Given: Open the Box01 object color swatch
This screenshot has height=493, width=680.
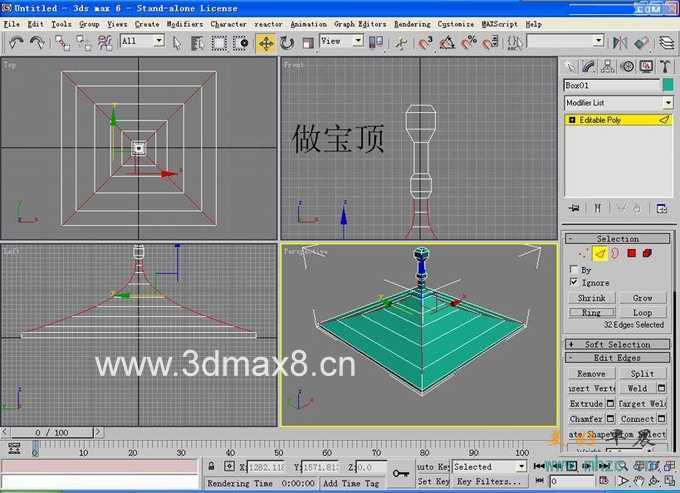Looking at the screenshot, I should click(668, 85).
